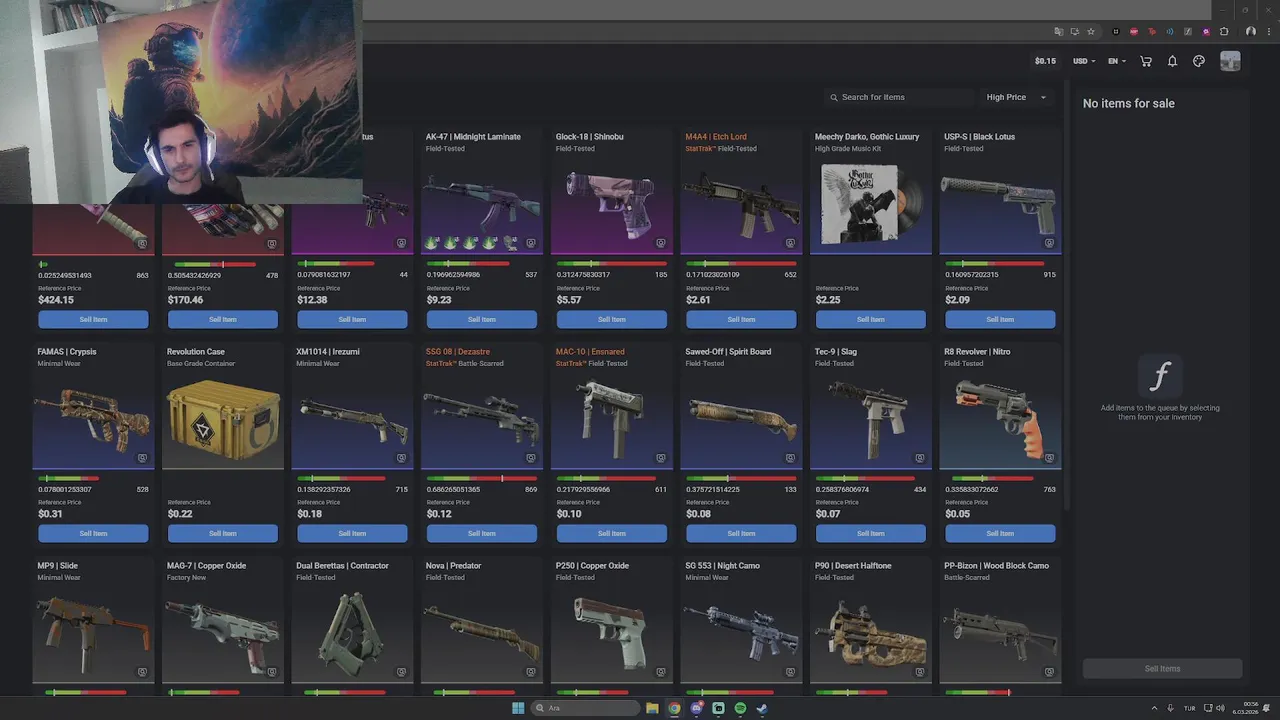Click the inspect icon on XM1014 Irezumi
The height and width of the screenshot is (720, 1280).
click(401, 458)
